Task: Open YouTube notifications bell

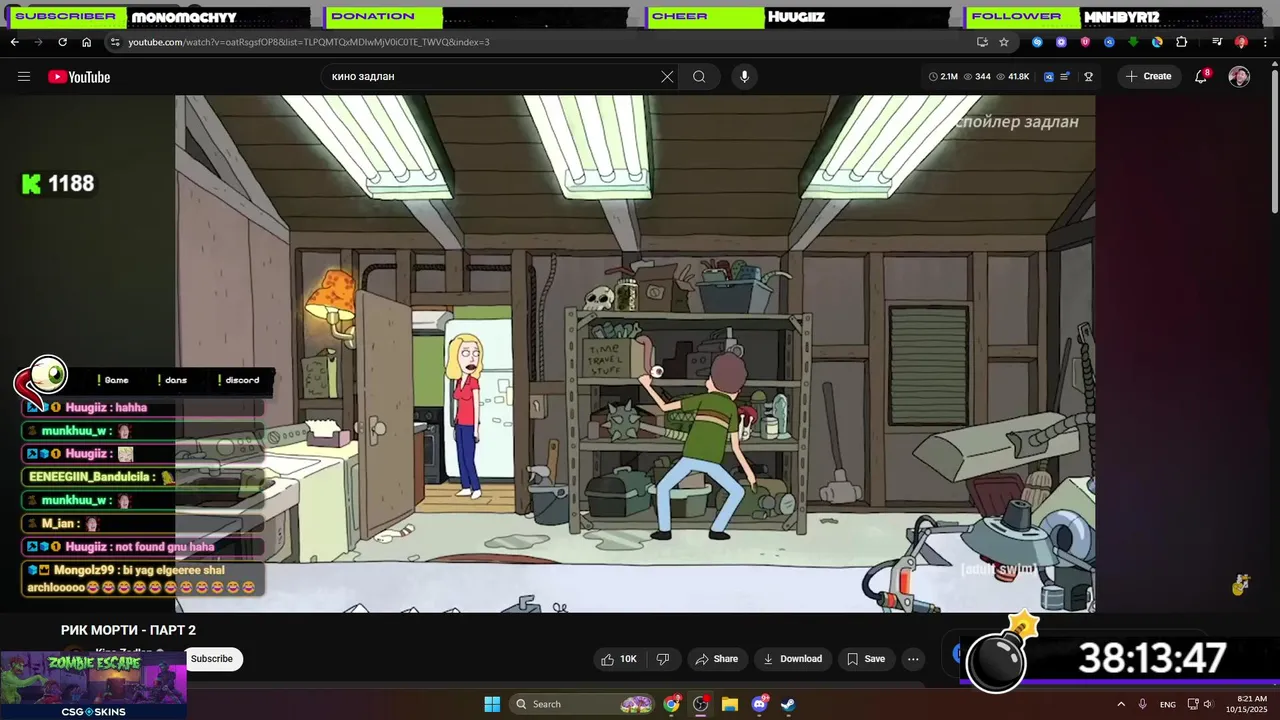Action: click(x=1201, y=77)
